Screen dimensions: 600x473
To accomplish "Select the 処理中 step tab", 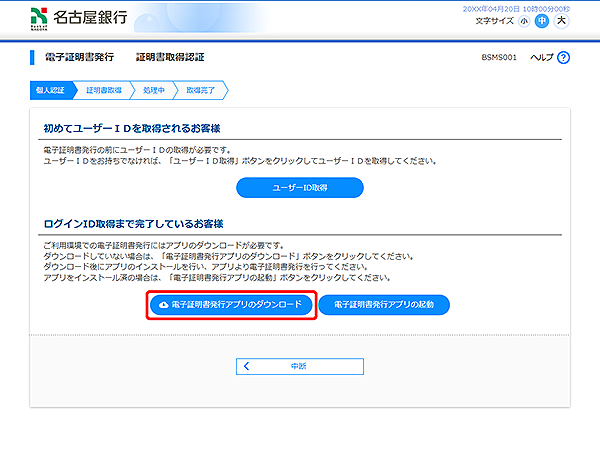I will click(x=153, y=90).
